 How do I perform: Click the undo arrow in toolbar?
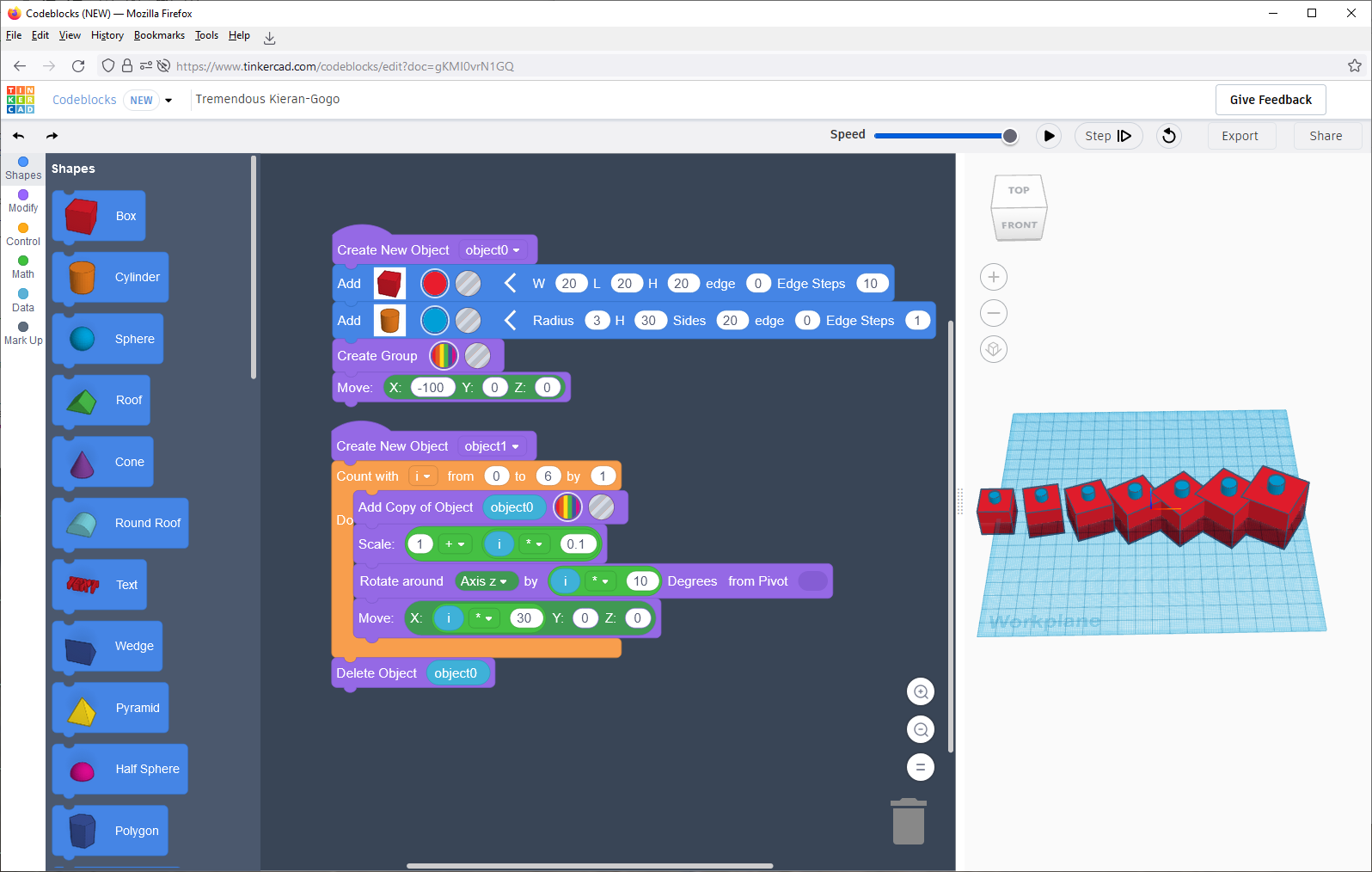[19, 136]
